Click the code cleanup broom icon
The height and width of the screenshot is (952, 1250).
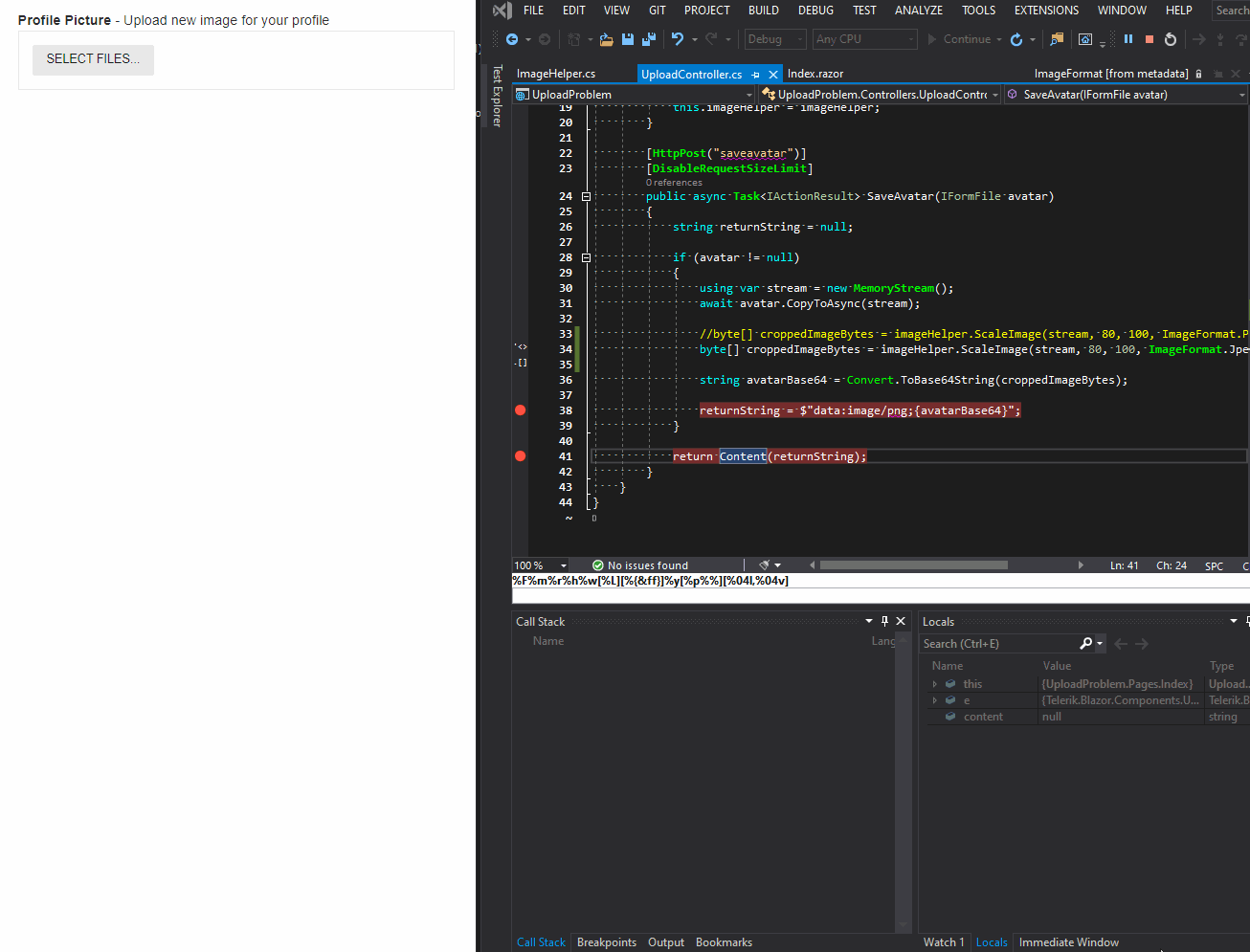tap(764, 565)
